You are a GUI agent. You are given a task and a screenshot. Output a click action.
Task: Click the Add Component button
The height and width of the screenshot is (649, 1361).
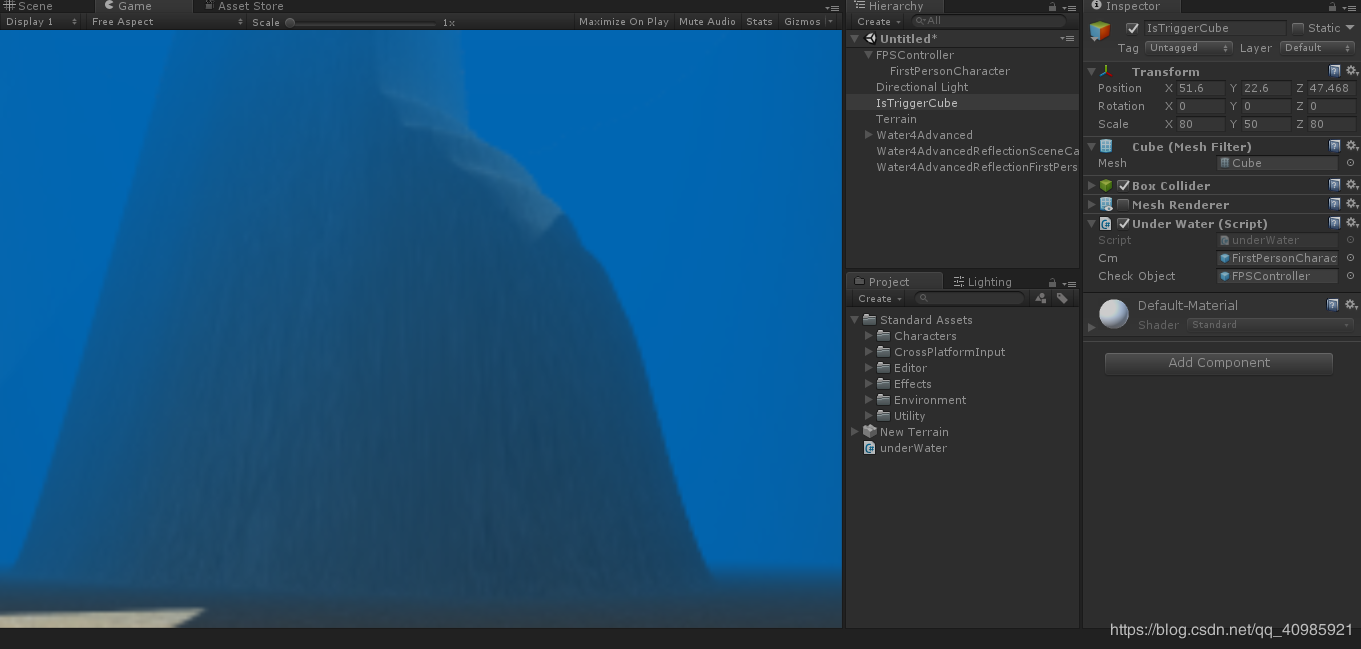pyautogui.click(x=1218, y=362)
